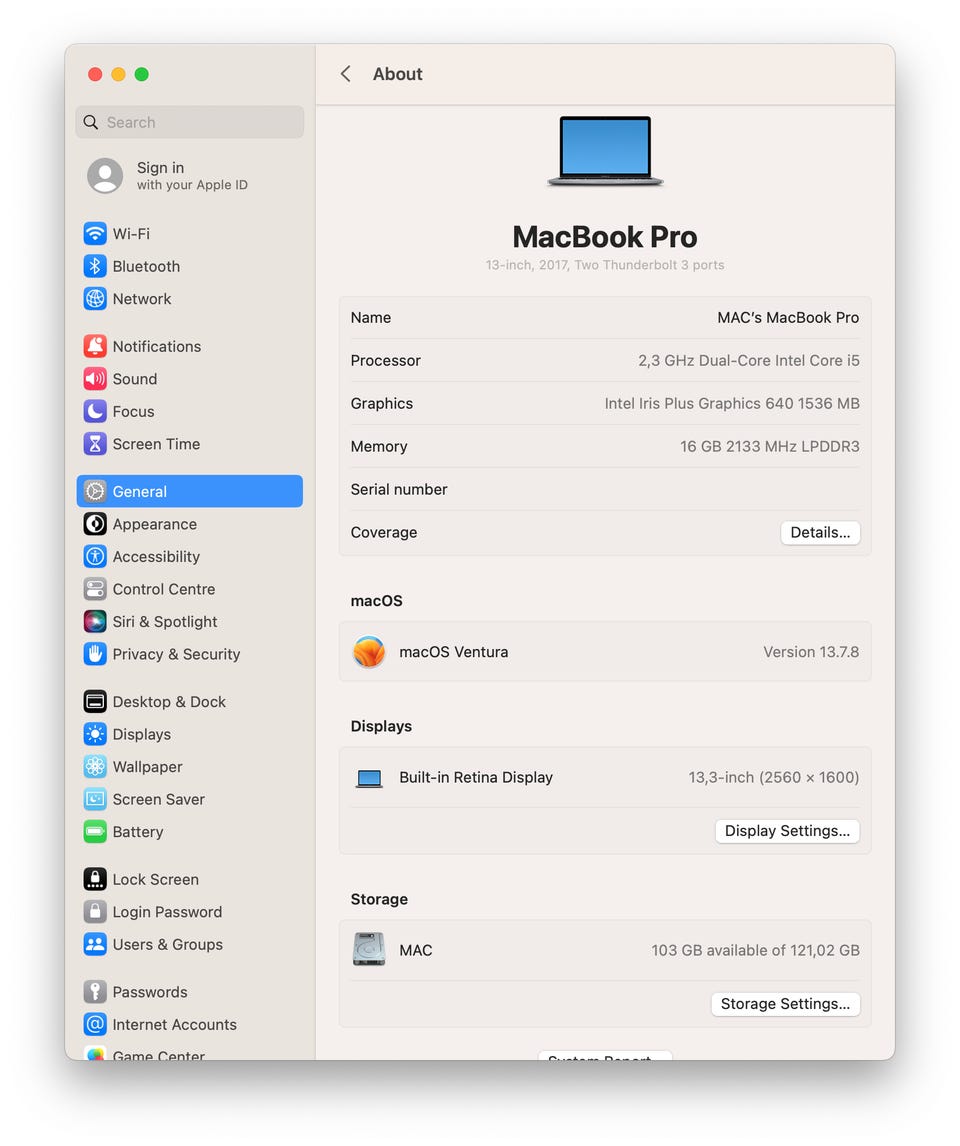This screenshot has height=1146, width=960.
Task: Click the Screen Saver icon
Action: pos(95,799)
